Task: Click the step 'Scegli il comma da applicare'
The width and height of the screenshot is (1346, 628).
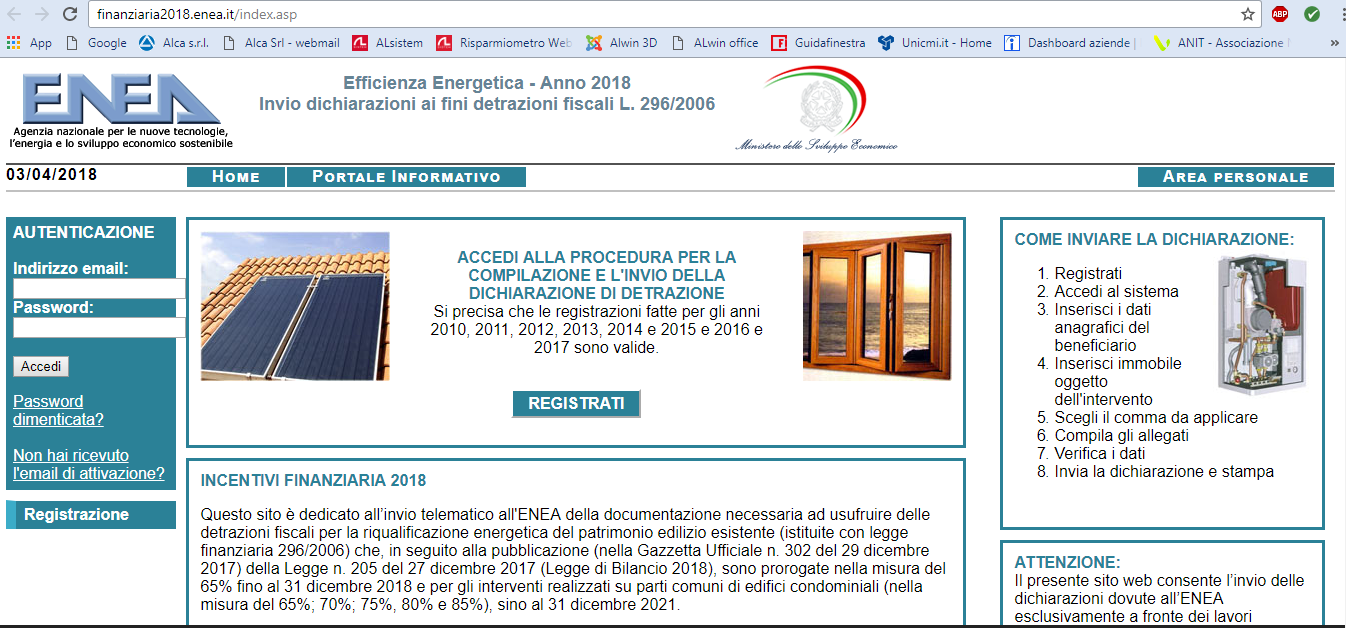Action: [1156, 418]
